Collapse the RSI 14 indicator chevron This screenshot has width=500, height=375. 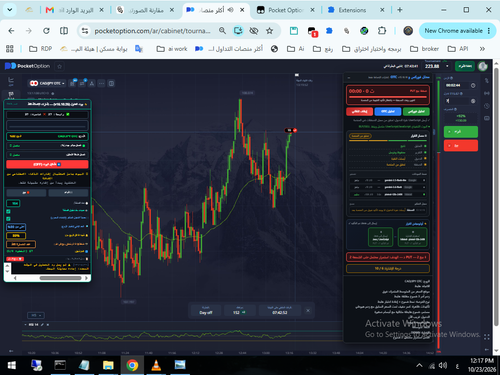(26, 325)
